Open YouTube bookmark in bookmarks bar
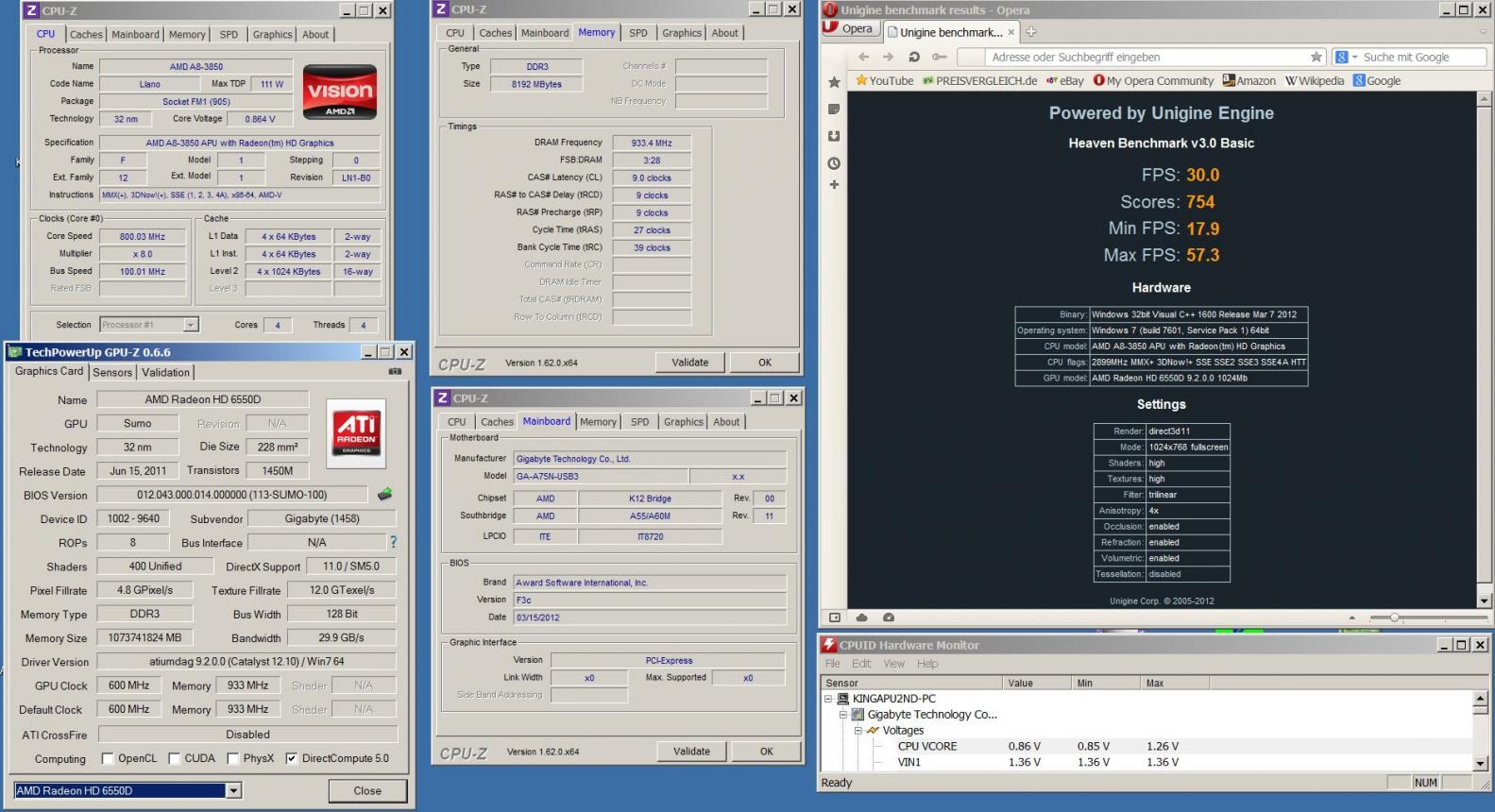 pos(884,81)
